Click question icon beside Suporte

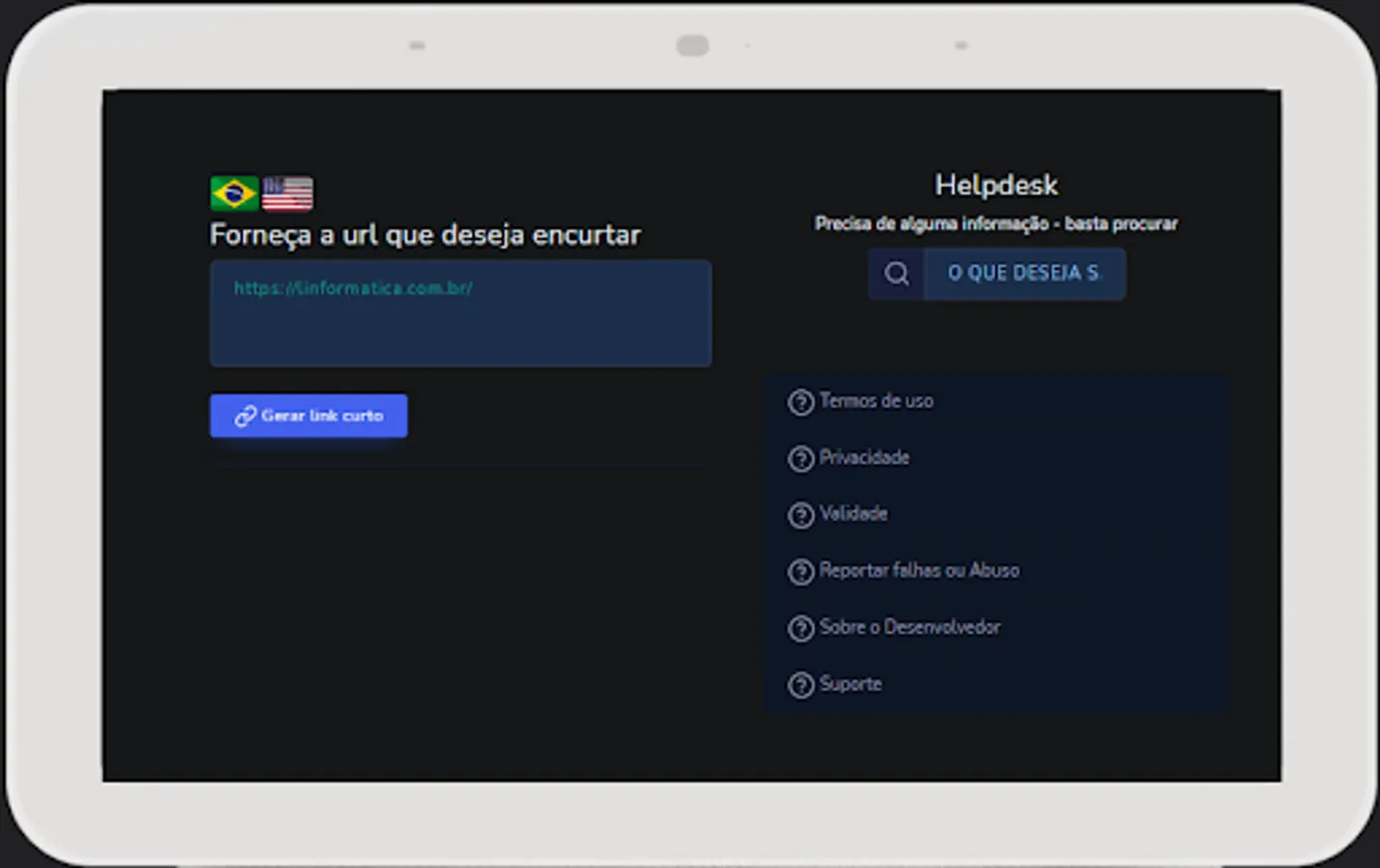[x=800, y=686]
